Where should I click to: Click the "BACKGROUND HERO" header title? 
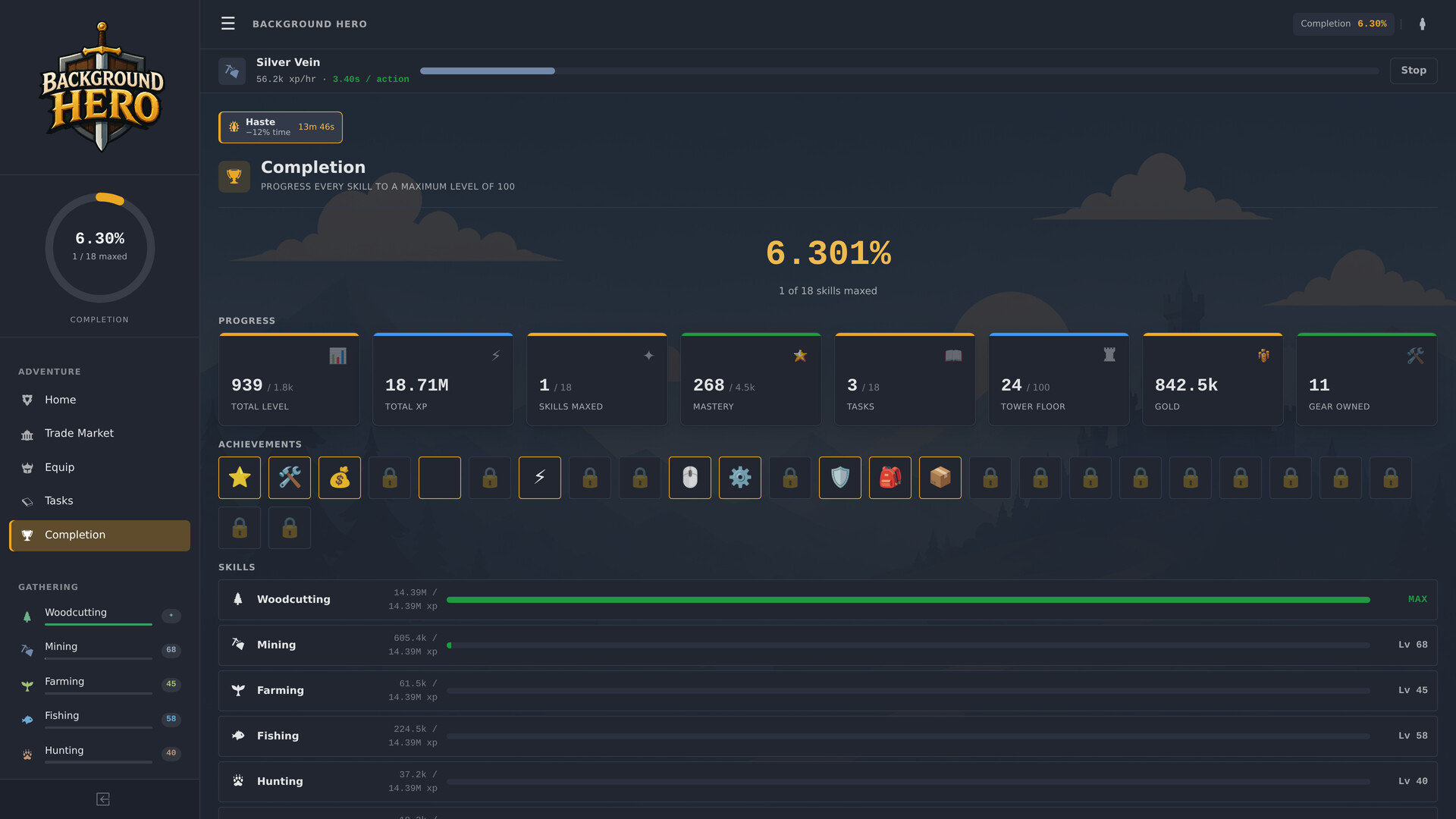(x=309, y=24)
